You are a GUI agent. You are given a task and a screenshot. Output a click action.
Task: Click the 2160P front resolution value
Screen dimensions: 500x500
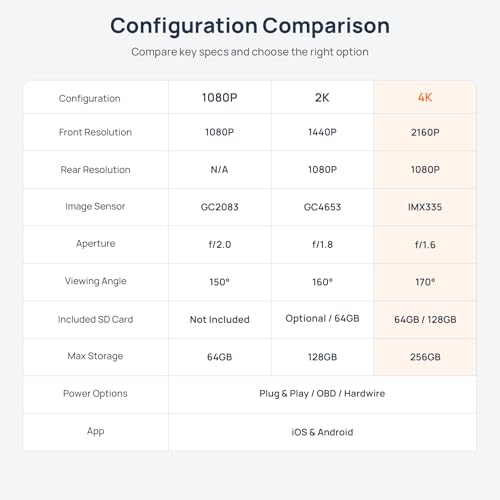pyautogui.click(x=425, y=132)
